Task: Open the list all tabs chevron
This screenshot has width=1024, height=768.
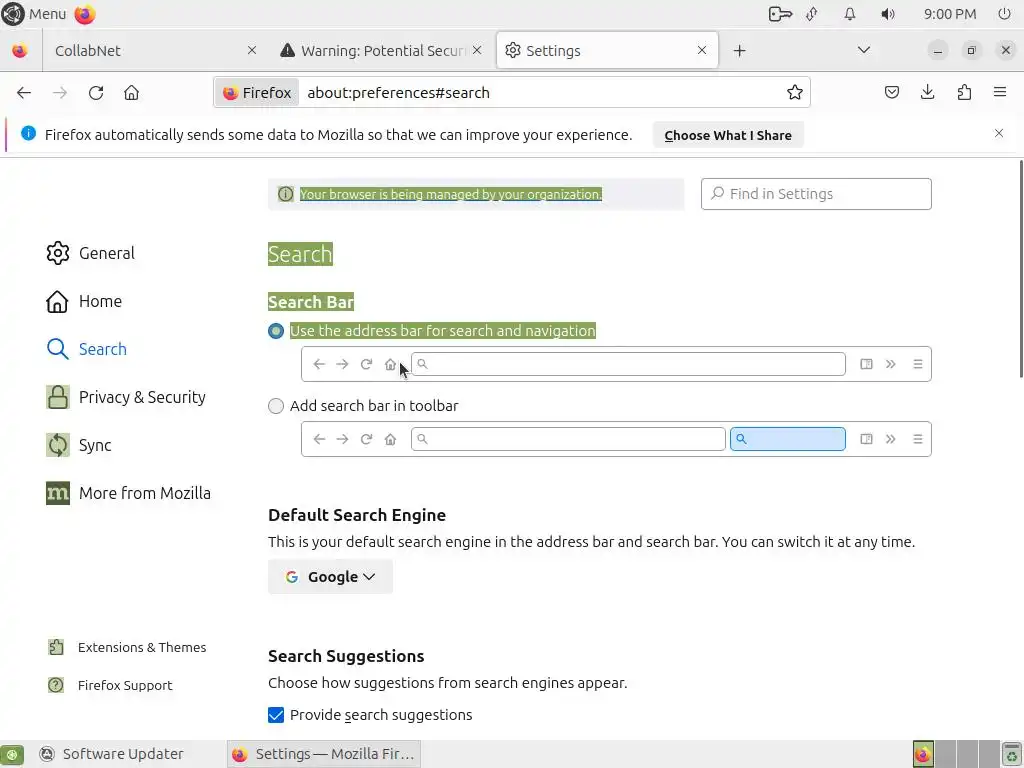Action: tap(864, 50)
